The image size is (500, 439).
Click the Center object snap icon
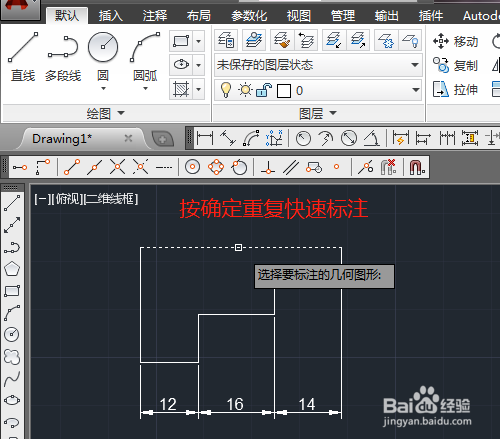[192, 167]
